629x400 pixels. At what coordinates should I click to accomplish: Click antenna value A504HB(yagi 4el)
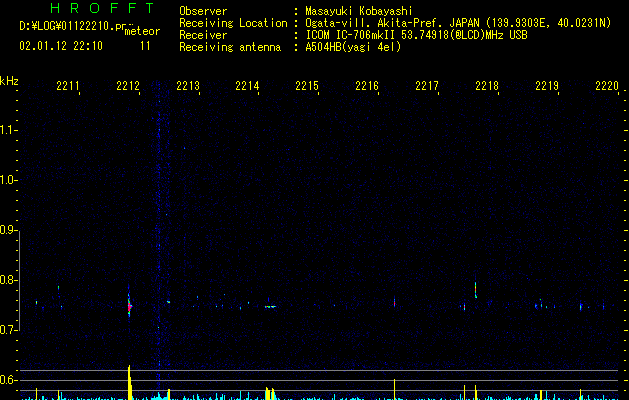[353, 47]
